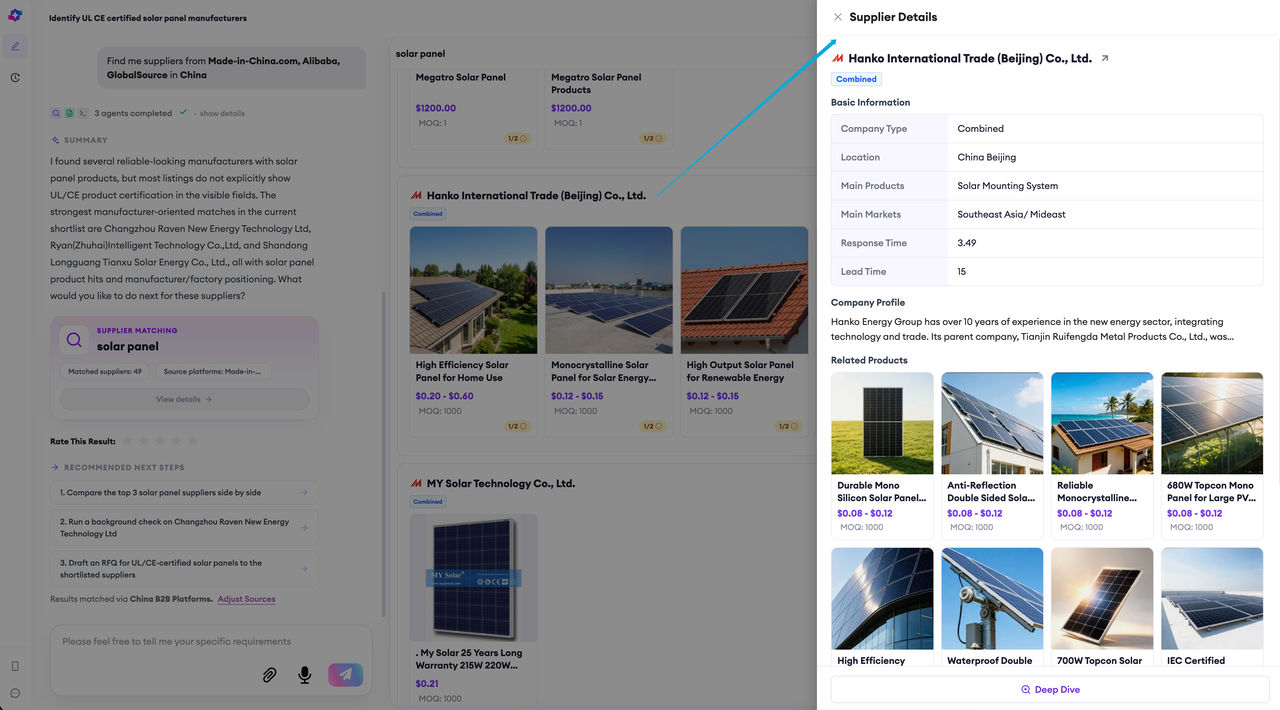Click the 1/2 badge on Megatro Solar Panel Products

(x=653, y=138)
